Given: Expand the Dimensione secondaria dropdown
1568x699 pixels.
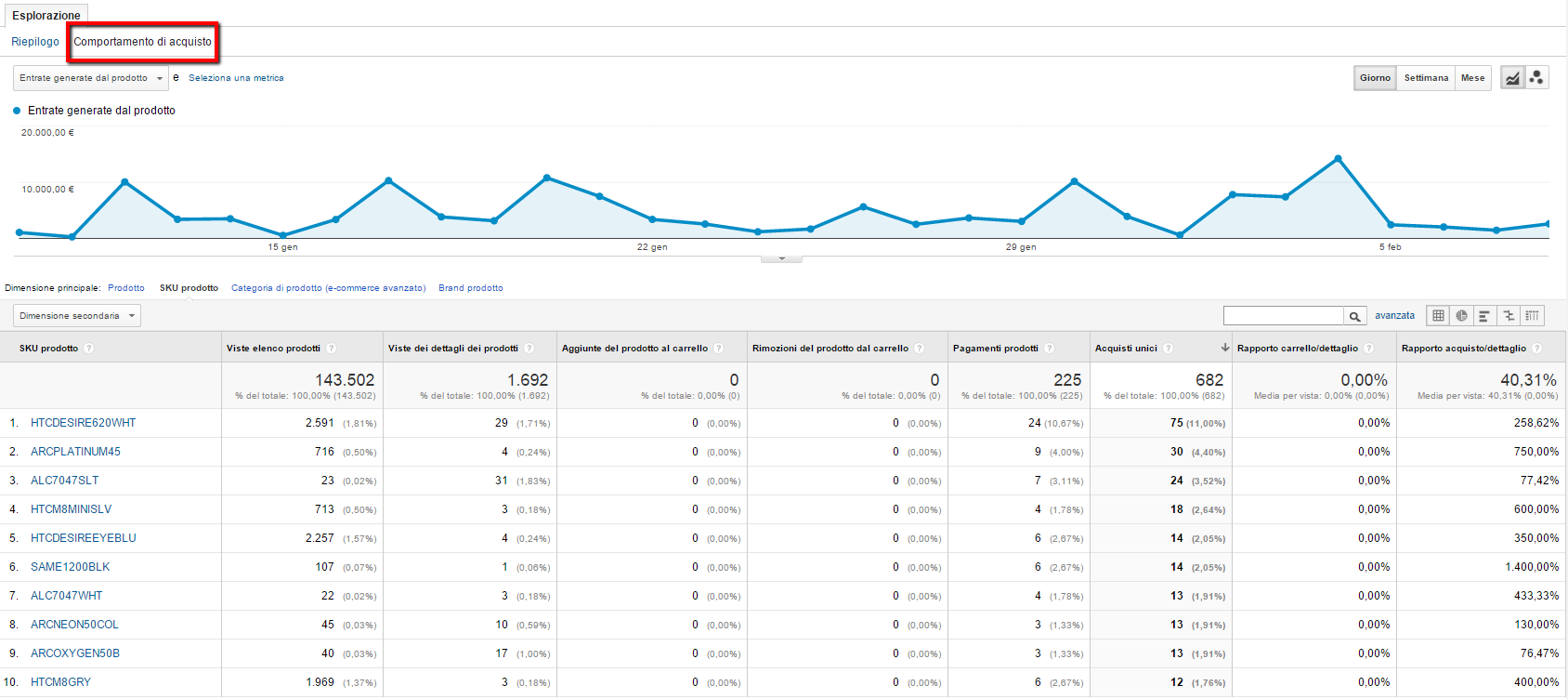Looking at the screenshot, I should (x=77, y=316).
